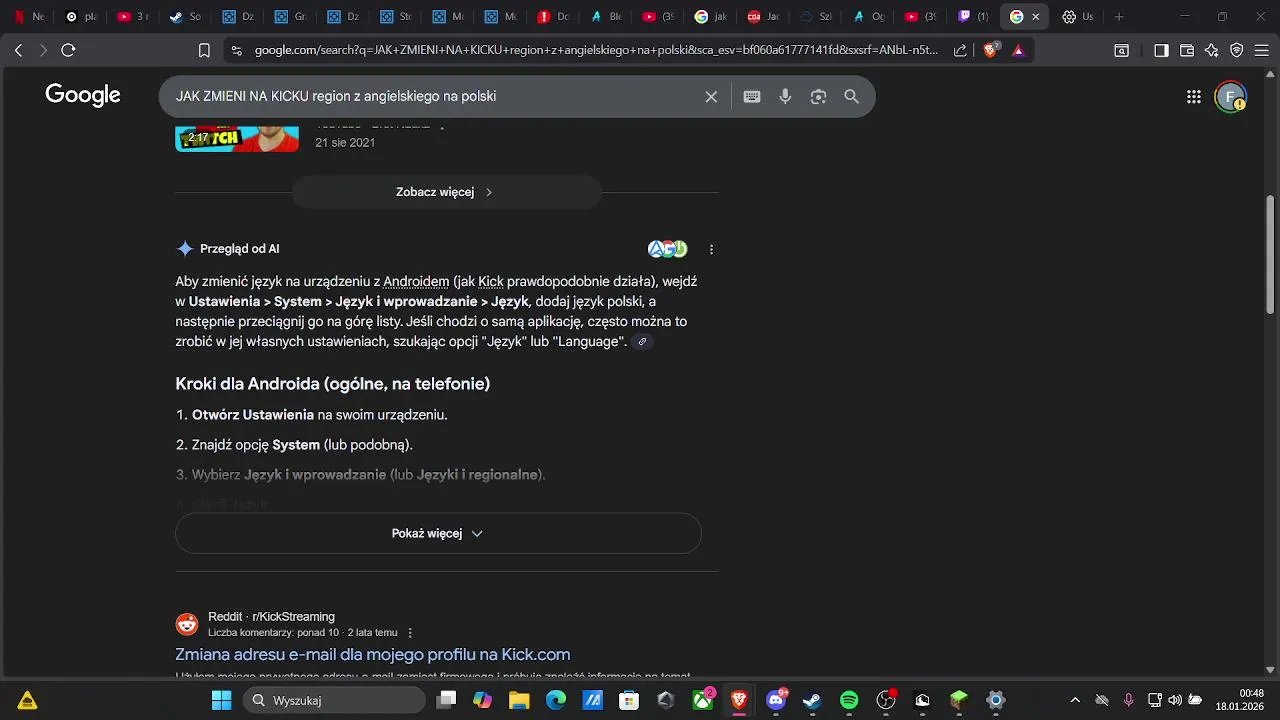Open the Xbox app from the taskbar
Viewport: 1280px width, 720px height.
703,700
